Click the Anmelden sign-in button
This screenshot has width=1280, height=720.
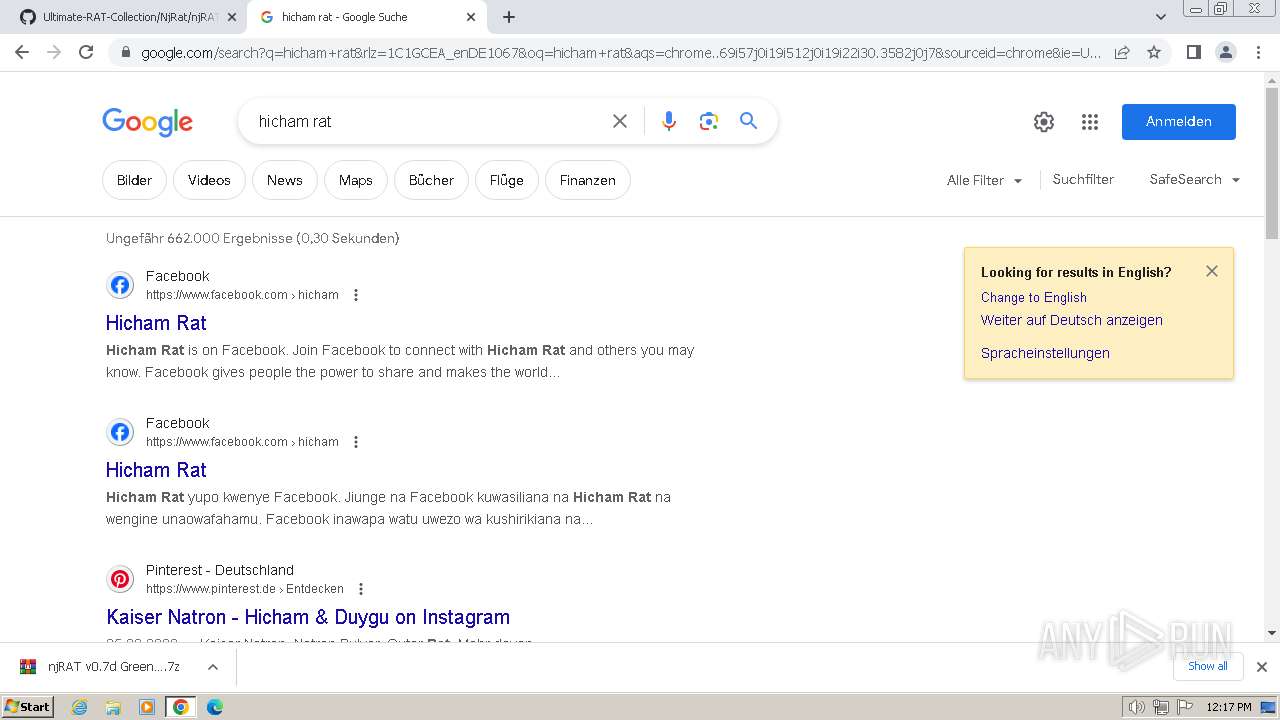1179,122
